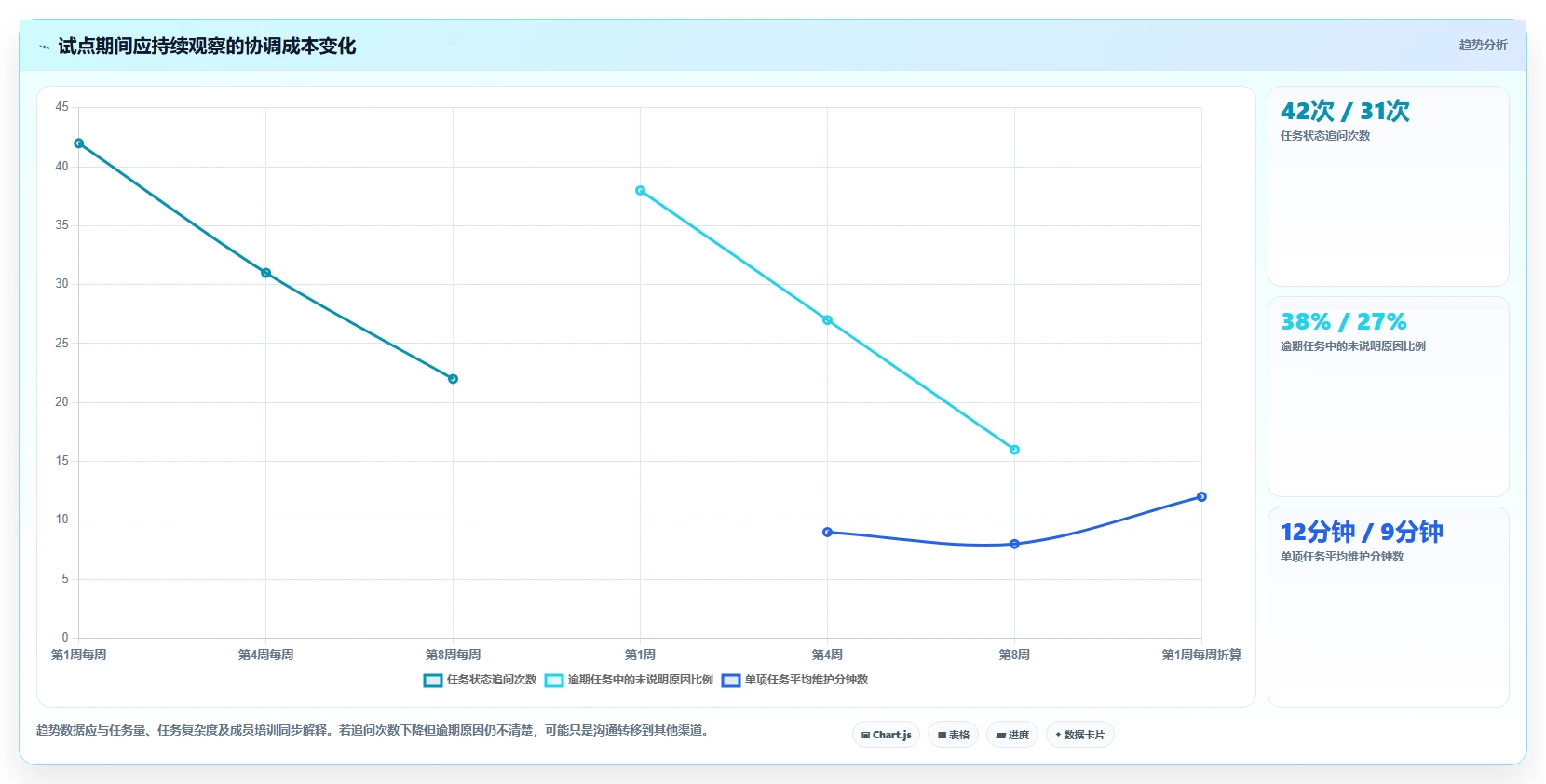Click the y-axis label 20

pyautogui.click(x=61, y=402)
